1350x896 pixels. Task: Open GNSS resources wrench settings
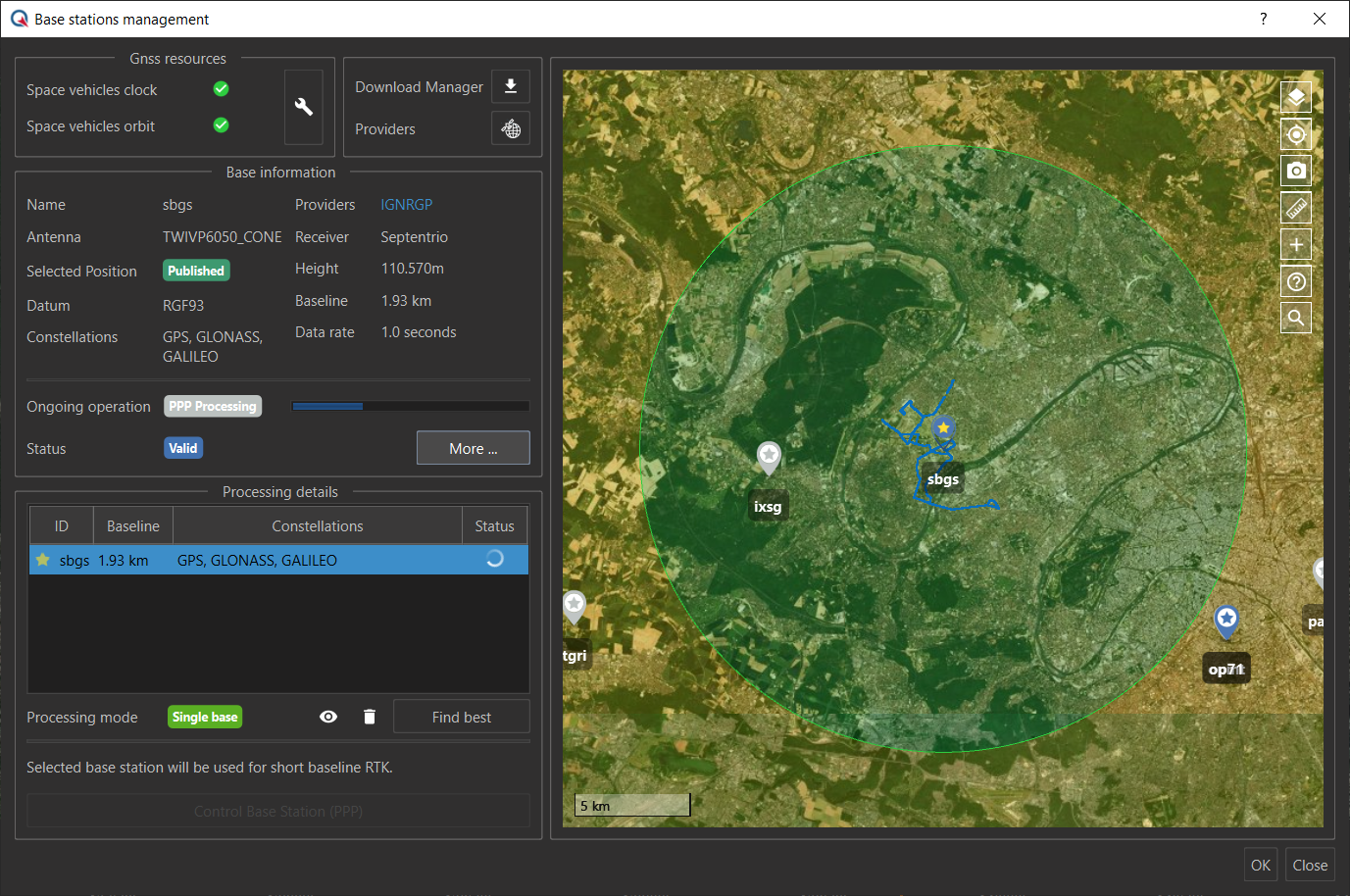pyautogui.click(x=303, y=107)
